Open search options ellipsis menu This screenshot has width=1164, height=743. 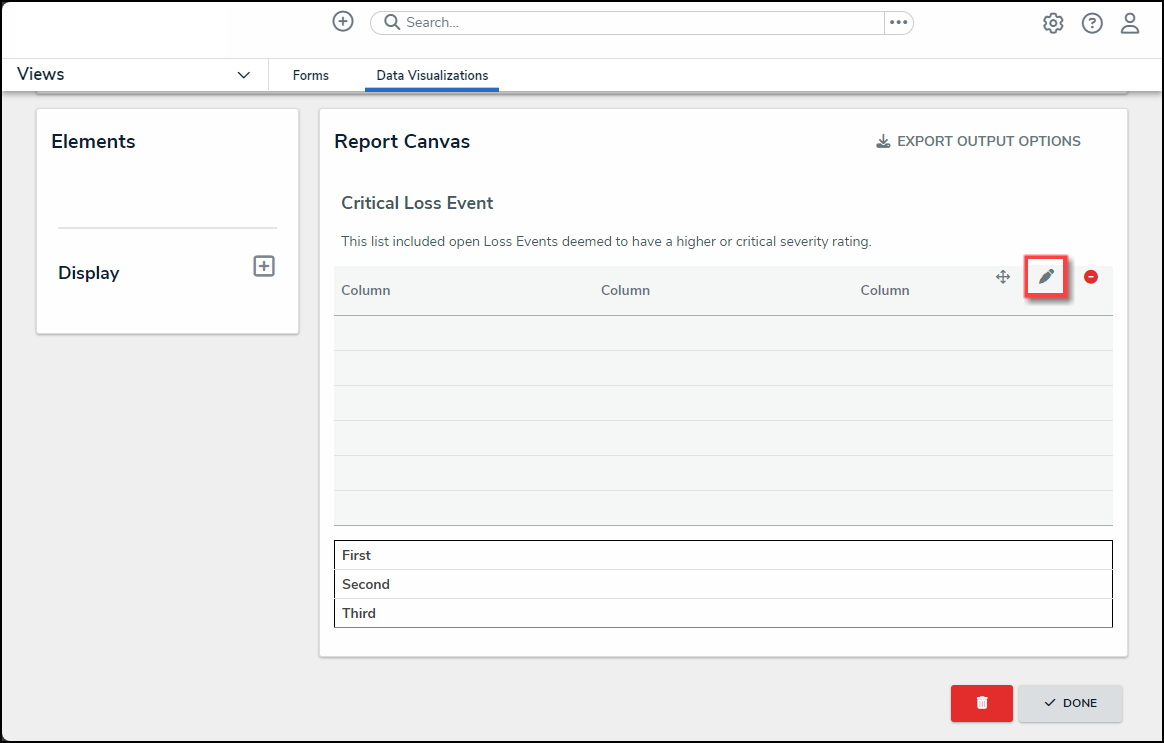pos(898,22)
